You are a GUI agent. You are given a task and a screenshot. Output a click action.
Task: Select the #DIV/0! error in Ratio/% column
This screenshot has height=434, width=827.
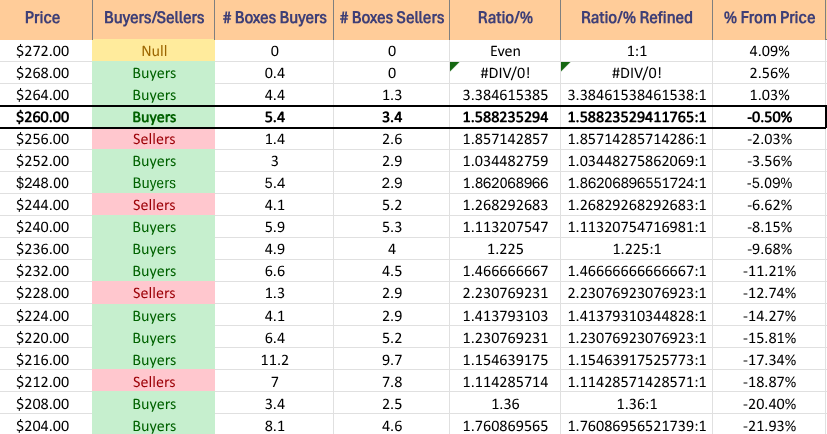(x=505, y=72)
